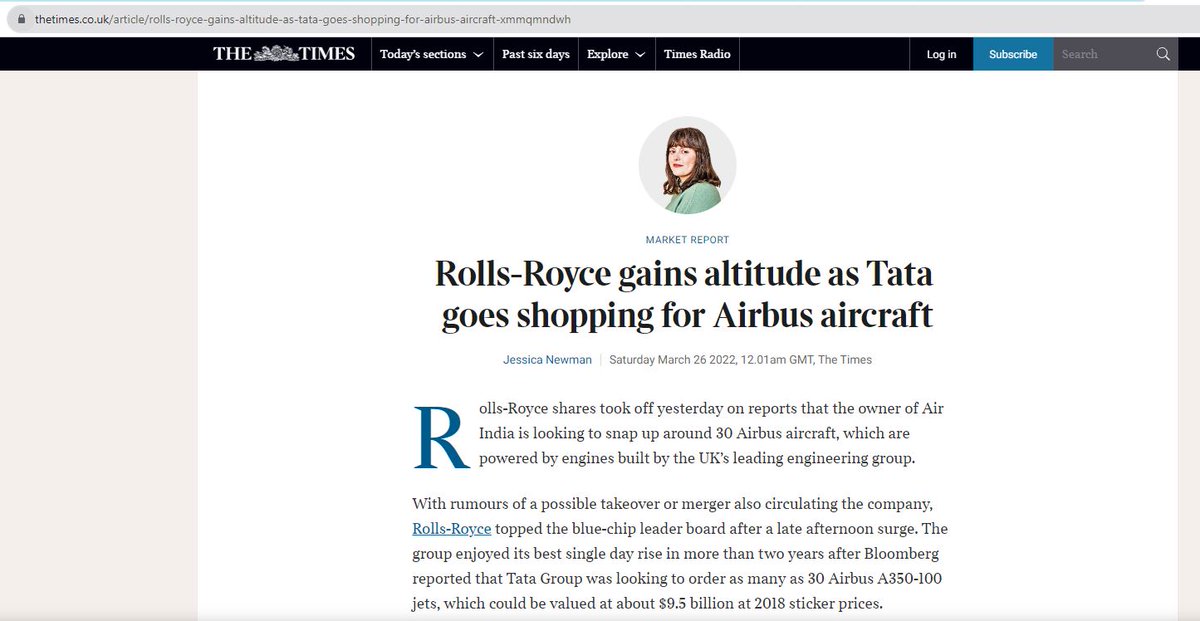Expand the Explore dropdown menu

pos(616,54)
